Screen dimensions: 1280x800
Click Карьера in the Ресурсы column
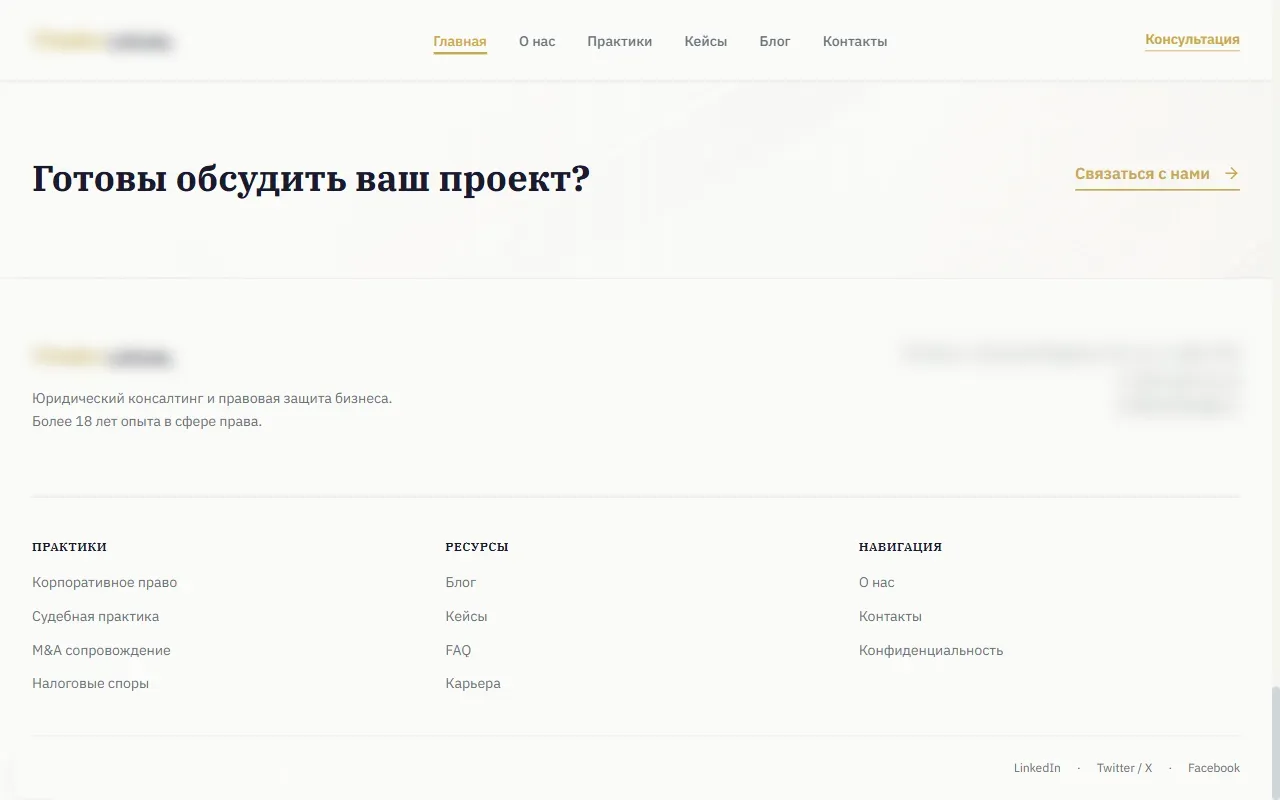[473, 683]
